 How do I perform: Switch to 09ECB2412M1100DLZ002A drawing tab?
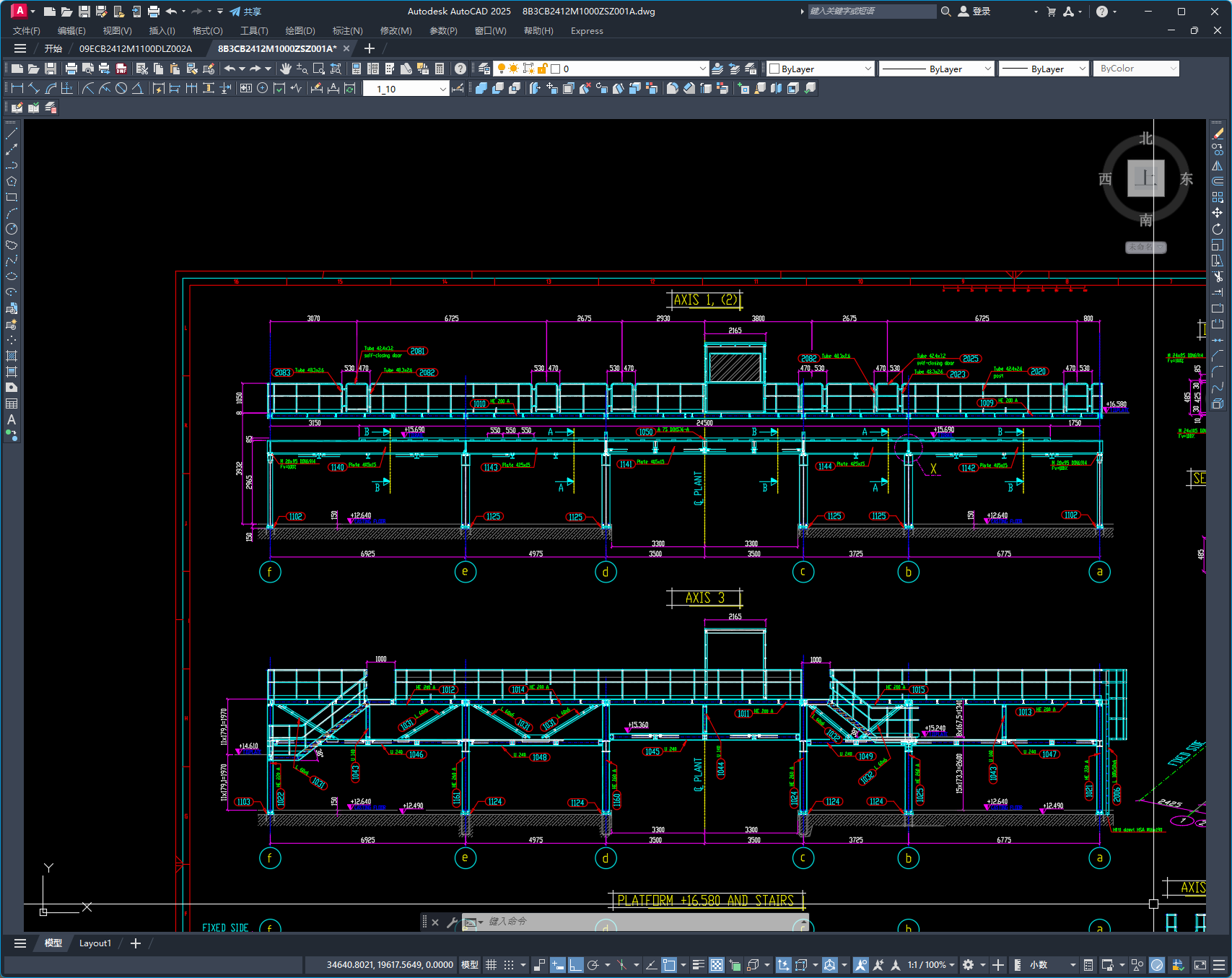pos(136,48)
